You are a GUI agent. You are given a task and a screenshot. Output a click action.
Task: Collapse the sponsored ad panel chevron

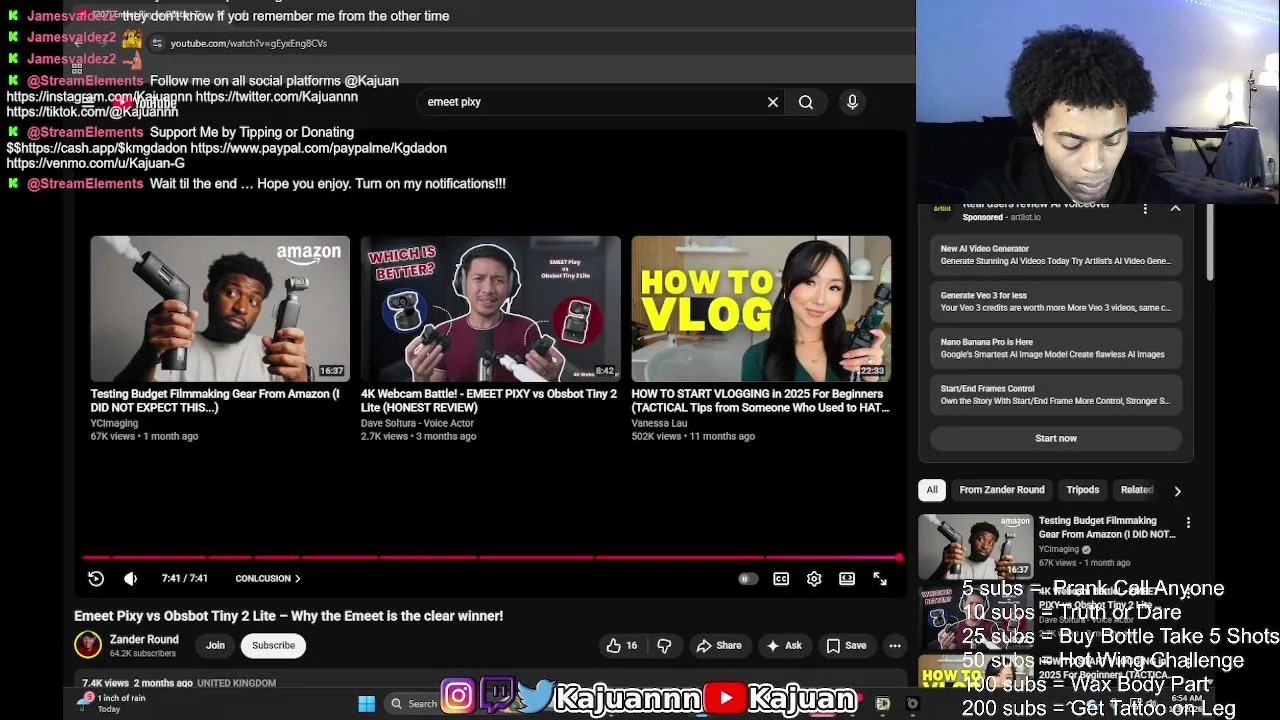pyautogui.click(x=1175, y=208)
